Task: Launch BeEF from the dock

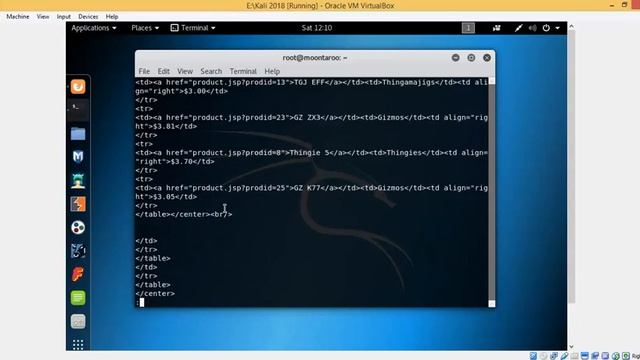Action: tap(78, 251)
